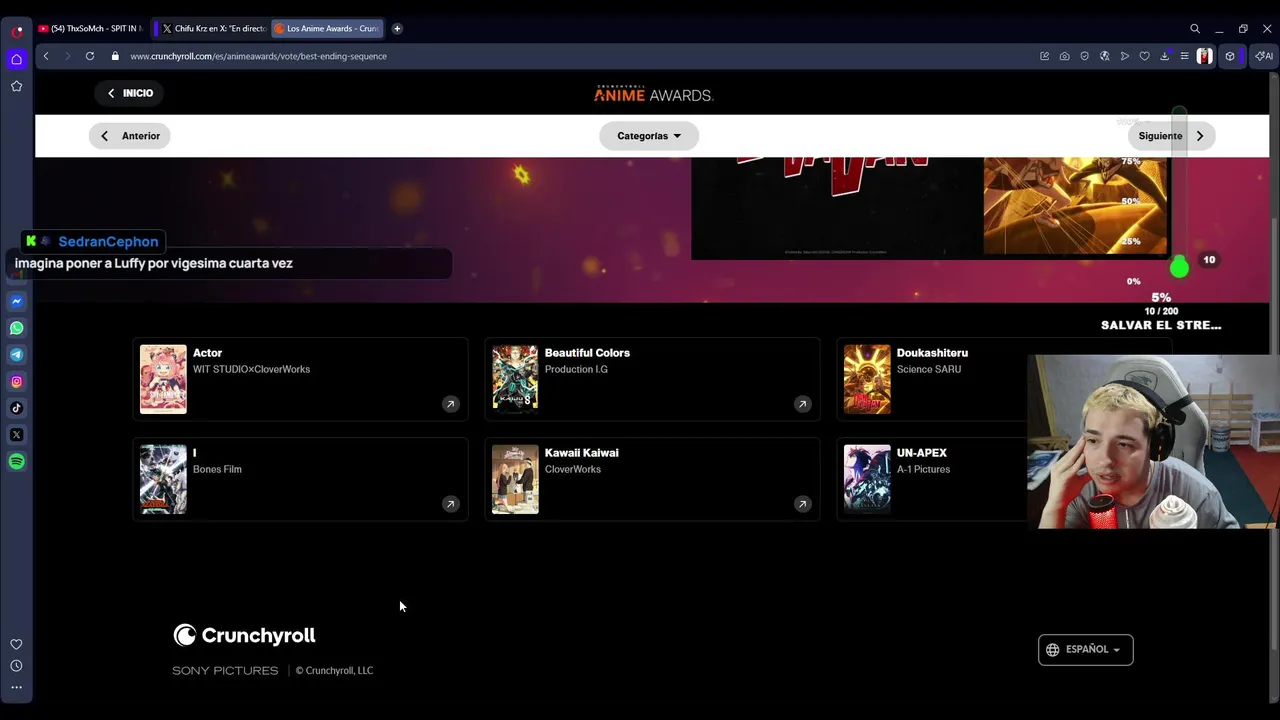
Task: Open the My Flow send arrow icon
Action: click(x=1124, y=56)
